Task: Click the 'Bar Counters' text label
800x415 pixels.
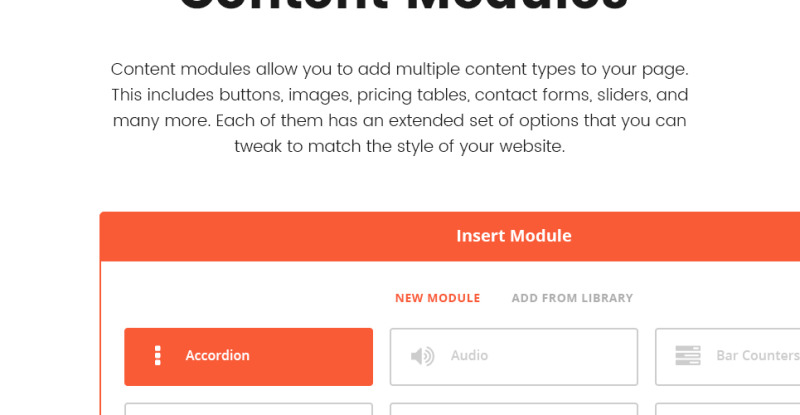Action: click(x=758, y=355)
